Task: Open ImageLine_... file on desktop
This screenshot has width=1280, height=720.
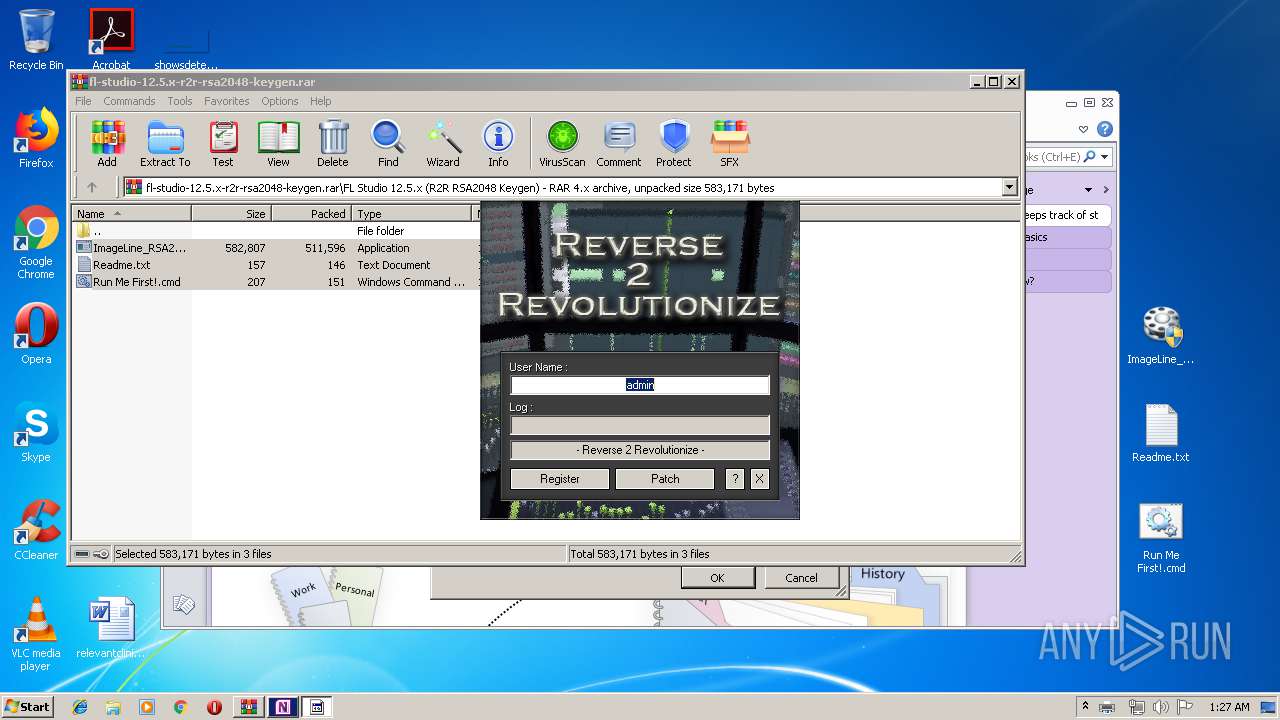Action: (1161, 336)
